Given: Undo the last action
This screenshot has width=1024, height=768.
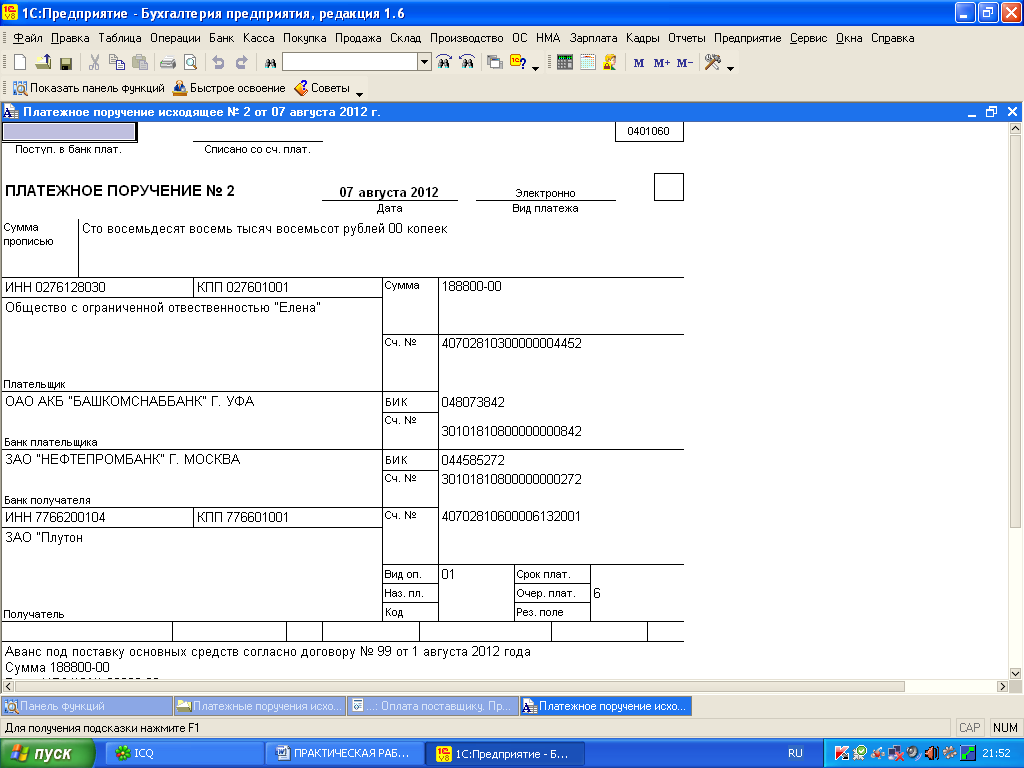Looking at the screenshot, I should pos(218,63).
